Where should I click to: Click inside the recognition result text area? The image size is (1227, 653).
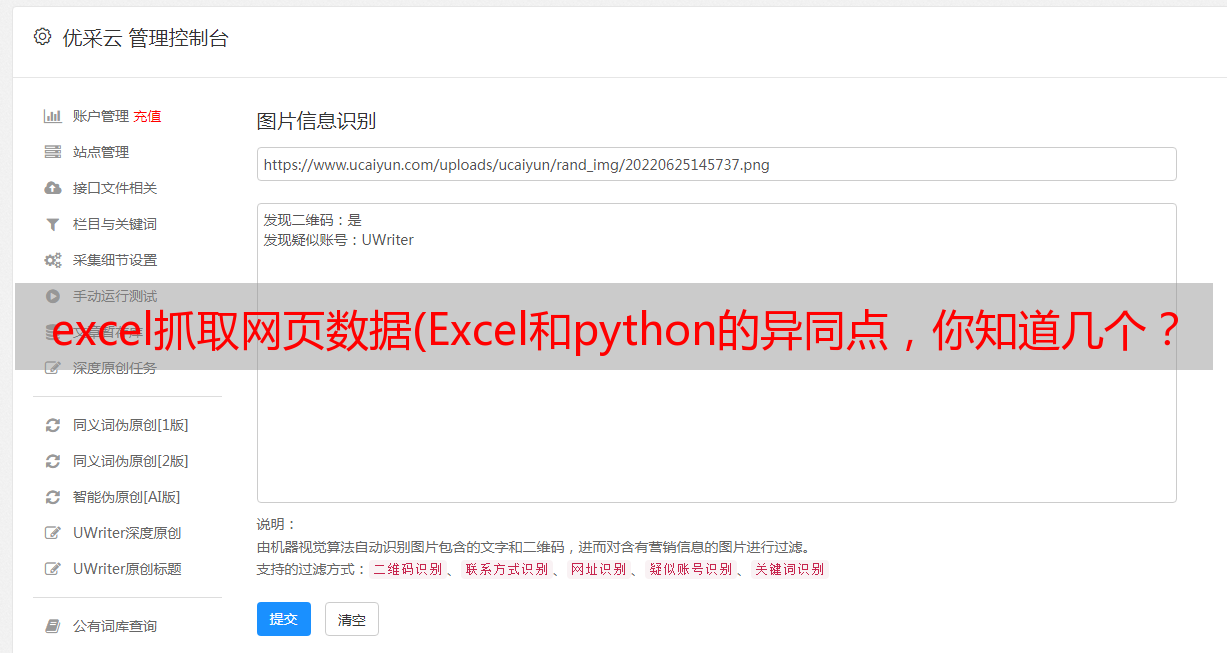(x=716, y=353)
